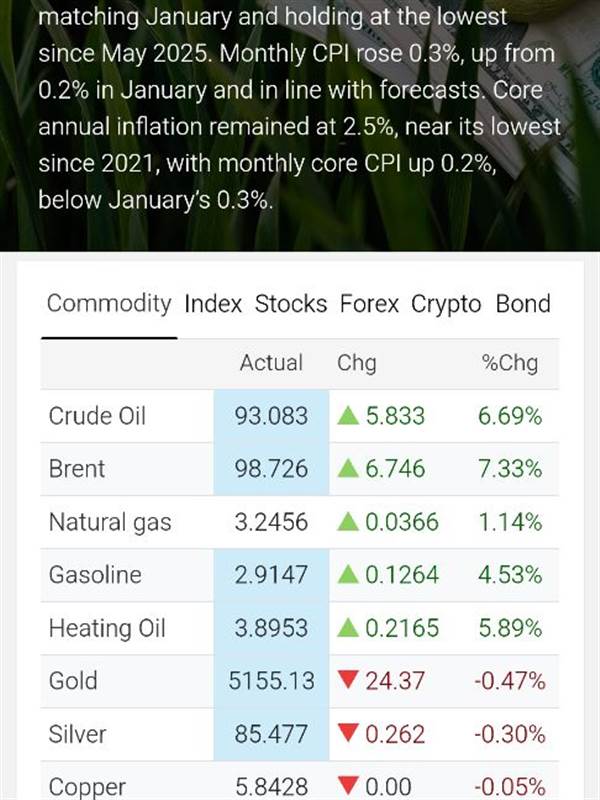600x800 pixels.
Task: Open Gasoline price details
Action: 95,575
